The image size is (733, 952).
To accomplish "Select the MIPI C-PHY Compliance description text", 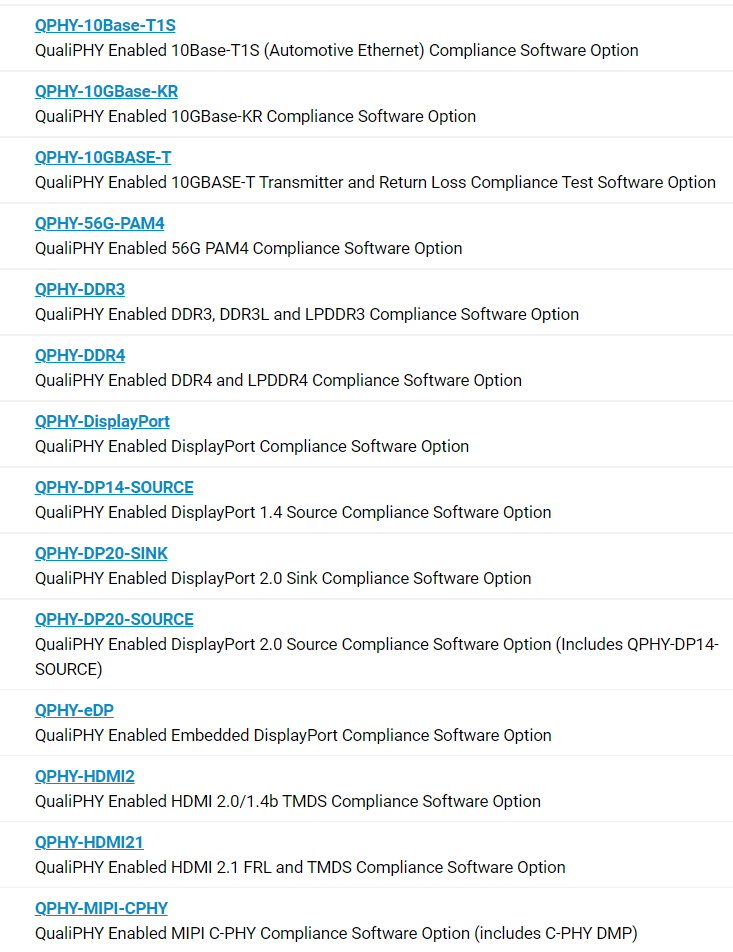I will tap(336, 933).
